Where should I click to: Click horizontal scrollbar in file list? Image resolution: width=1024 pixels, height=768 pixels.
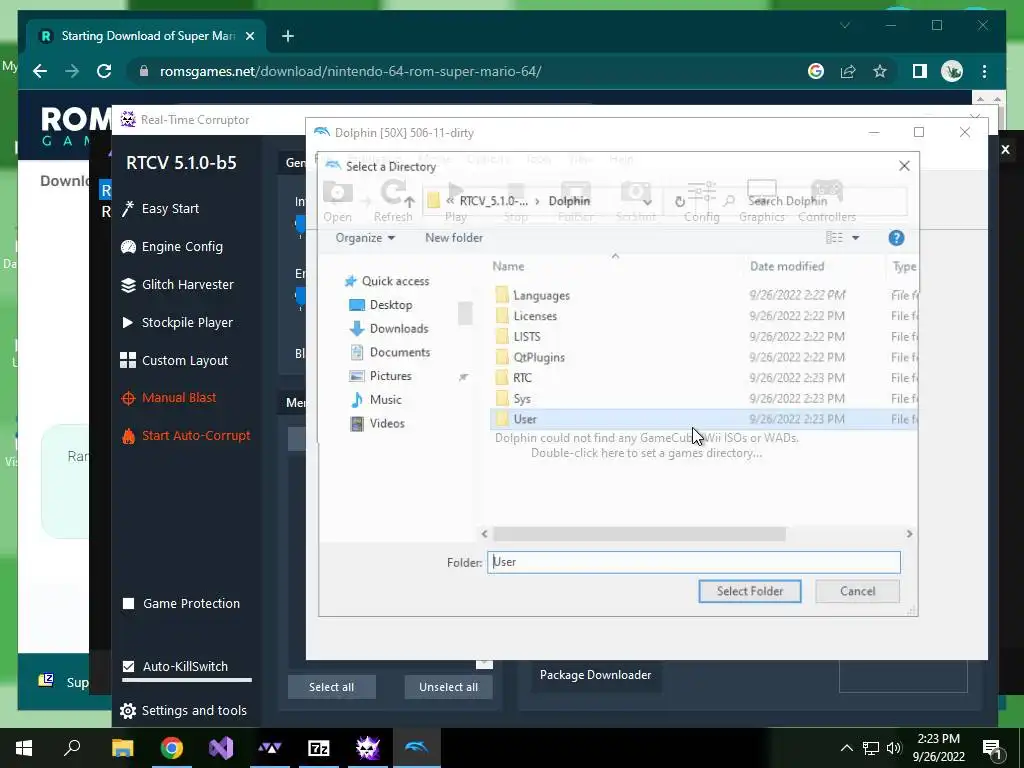[639, 534]
